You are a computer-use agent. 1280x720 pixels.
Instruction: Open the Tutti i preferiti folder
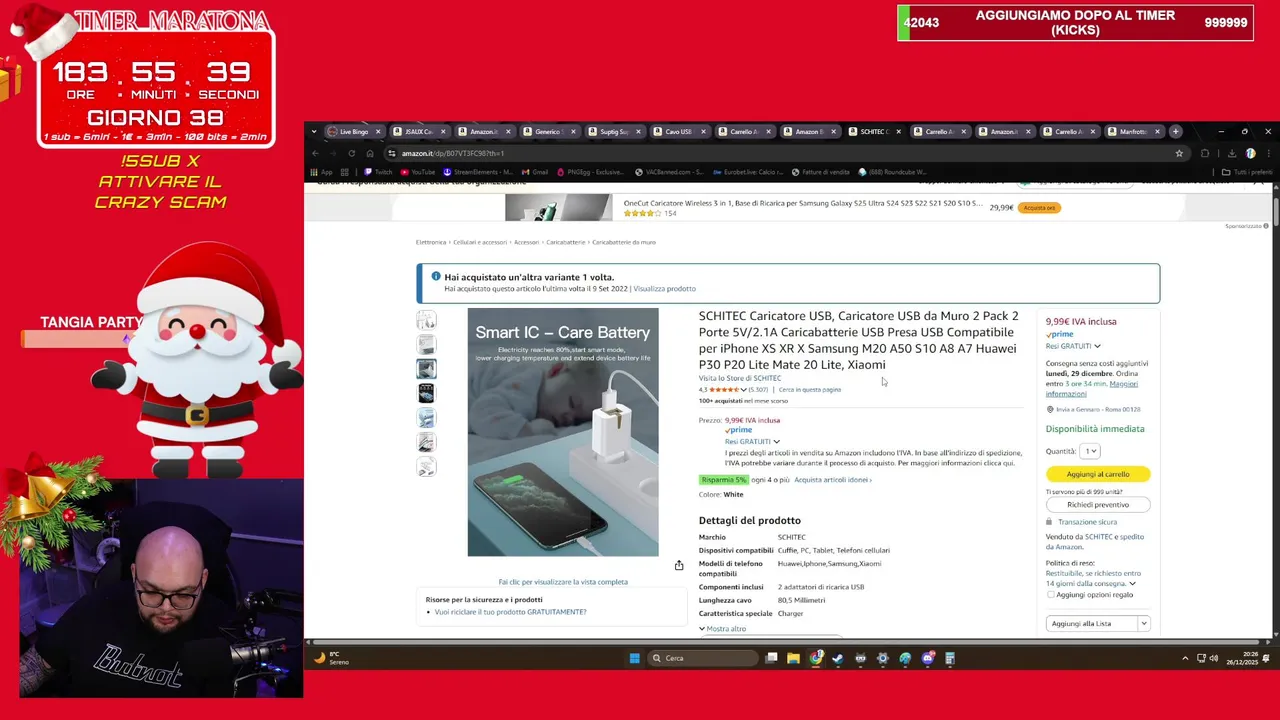[x=1247, y=172]
